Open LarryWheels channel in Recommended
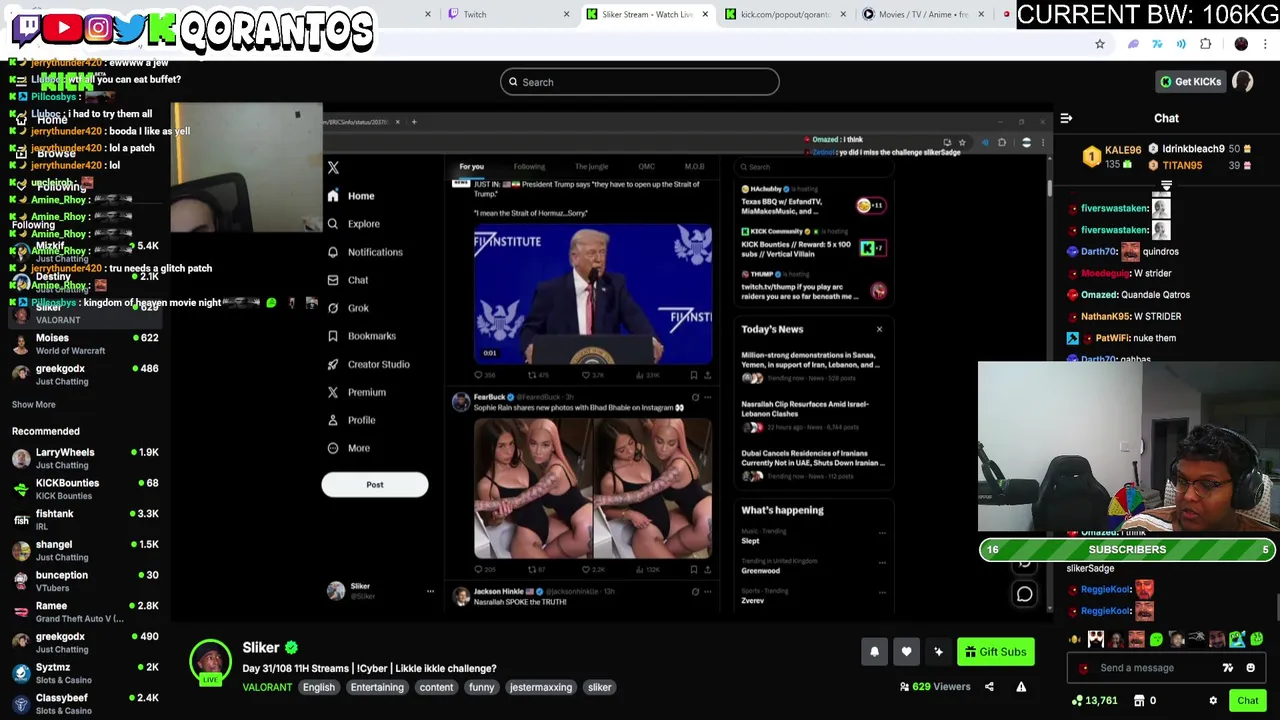The height and width of the screenshot is (720, 1280). pyautogui.click(x=85, y=458)
